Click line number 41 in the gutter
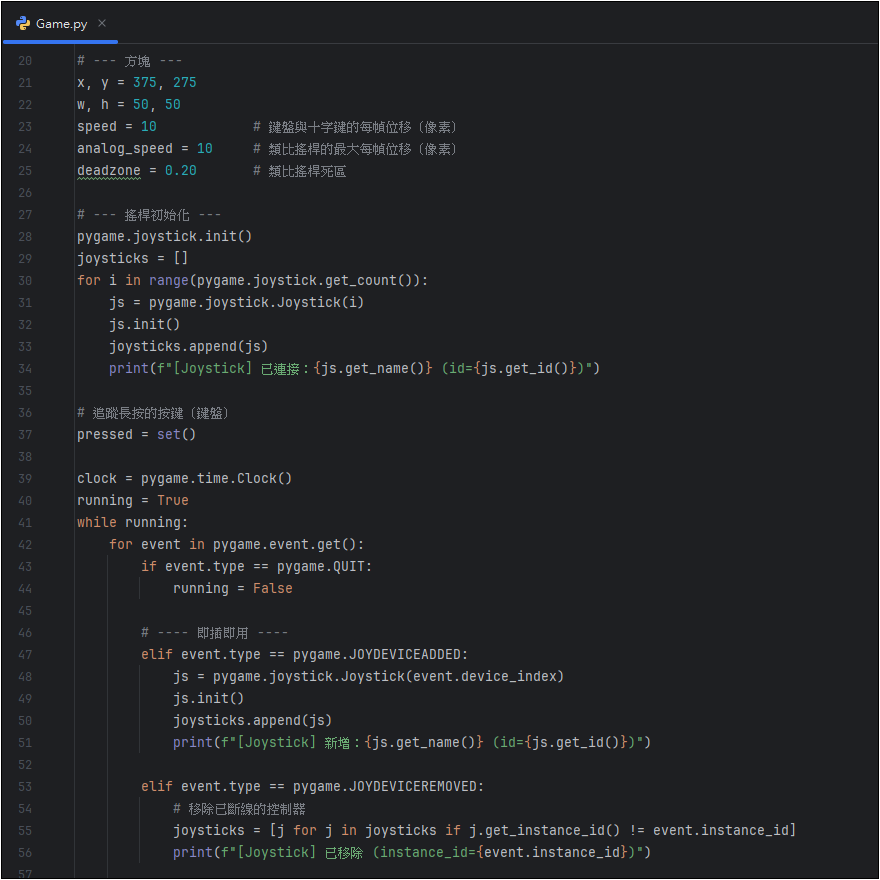 [x=25, y=522]
